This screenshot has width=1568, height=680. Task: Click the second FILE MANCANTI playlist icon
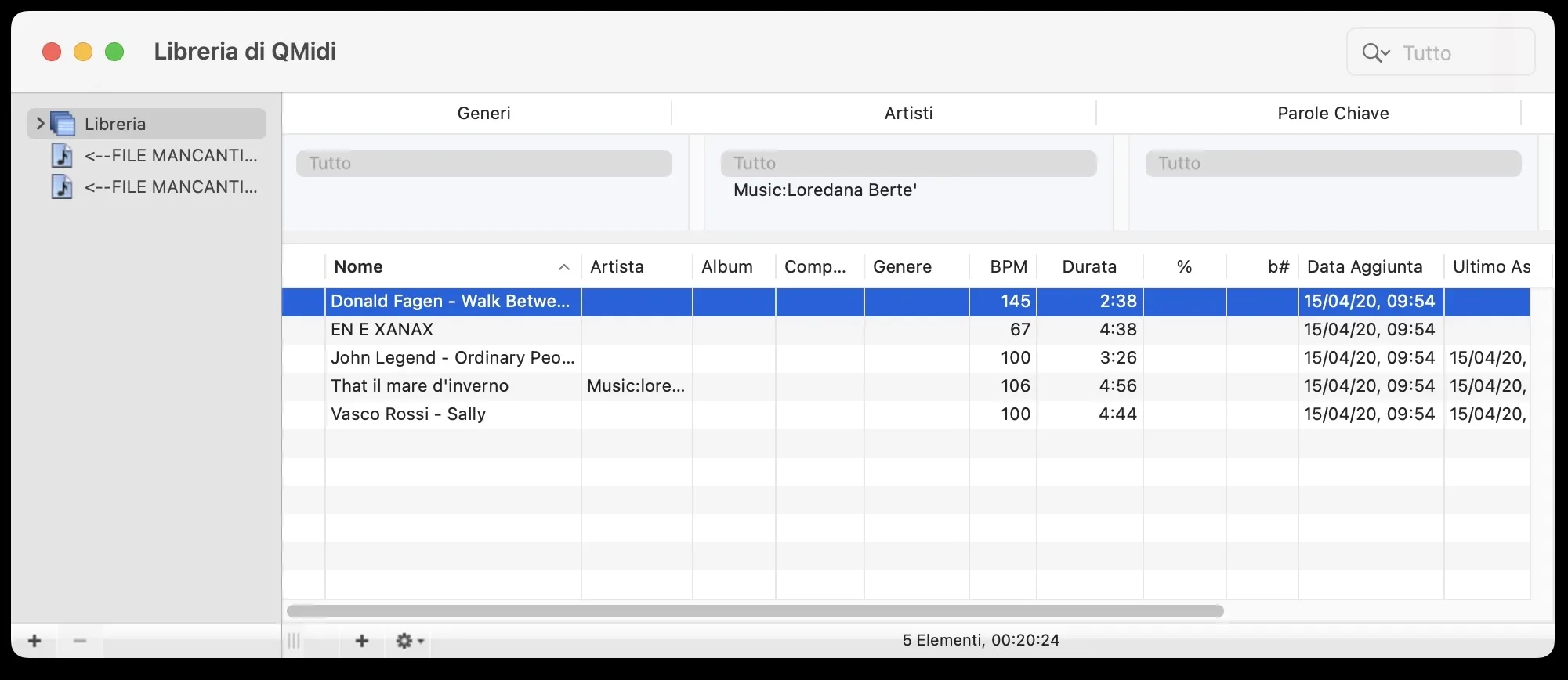tap(62, 186)
